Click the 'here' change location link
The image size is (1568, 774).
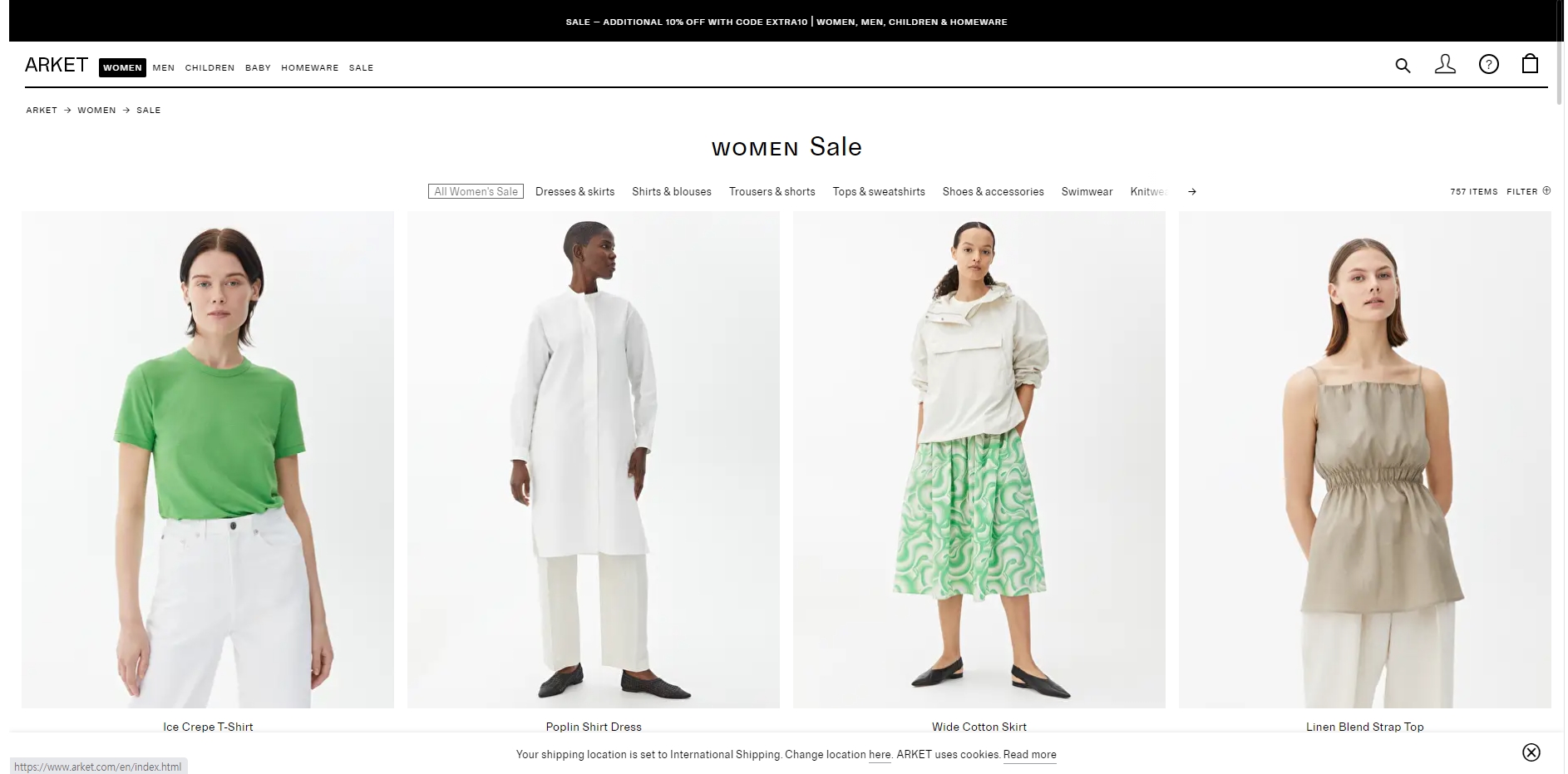point(880,755)
